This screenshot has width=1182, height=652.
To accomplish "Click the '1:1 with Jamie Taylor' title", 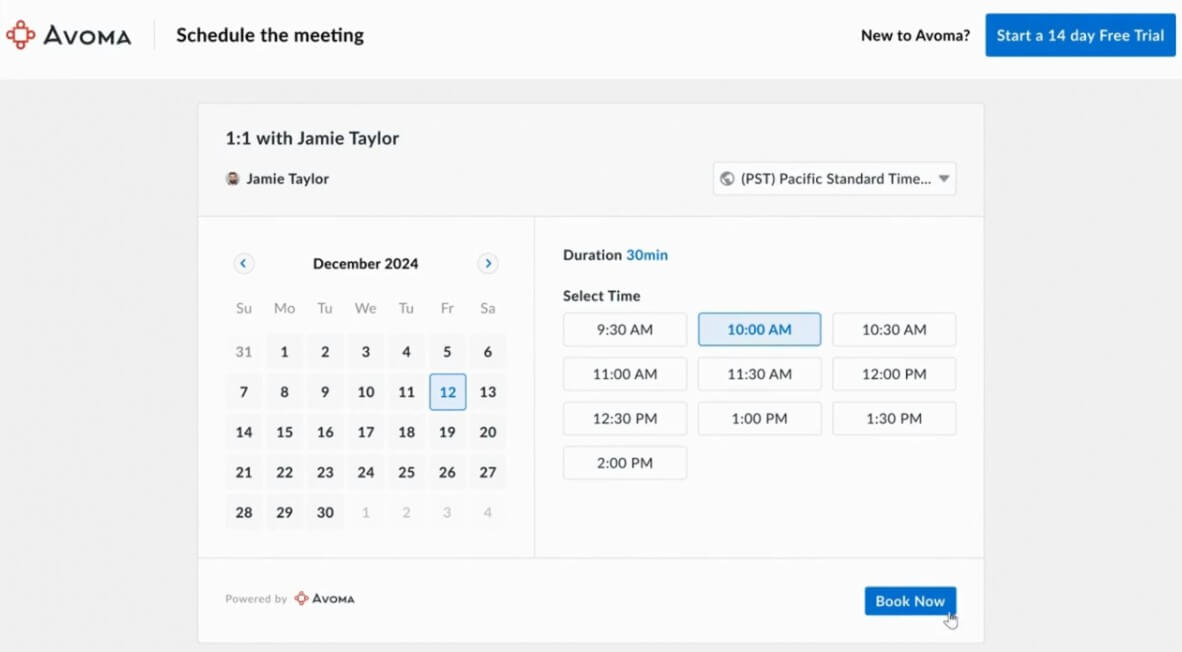I will click(x=312, y=138).
